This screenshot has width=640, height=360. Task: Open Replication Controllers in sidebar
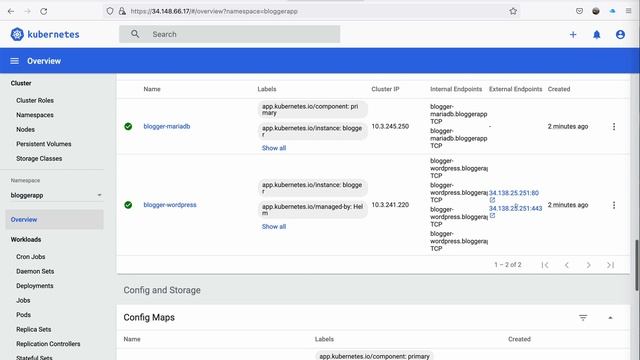pos(48,344)
